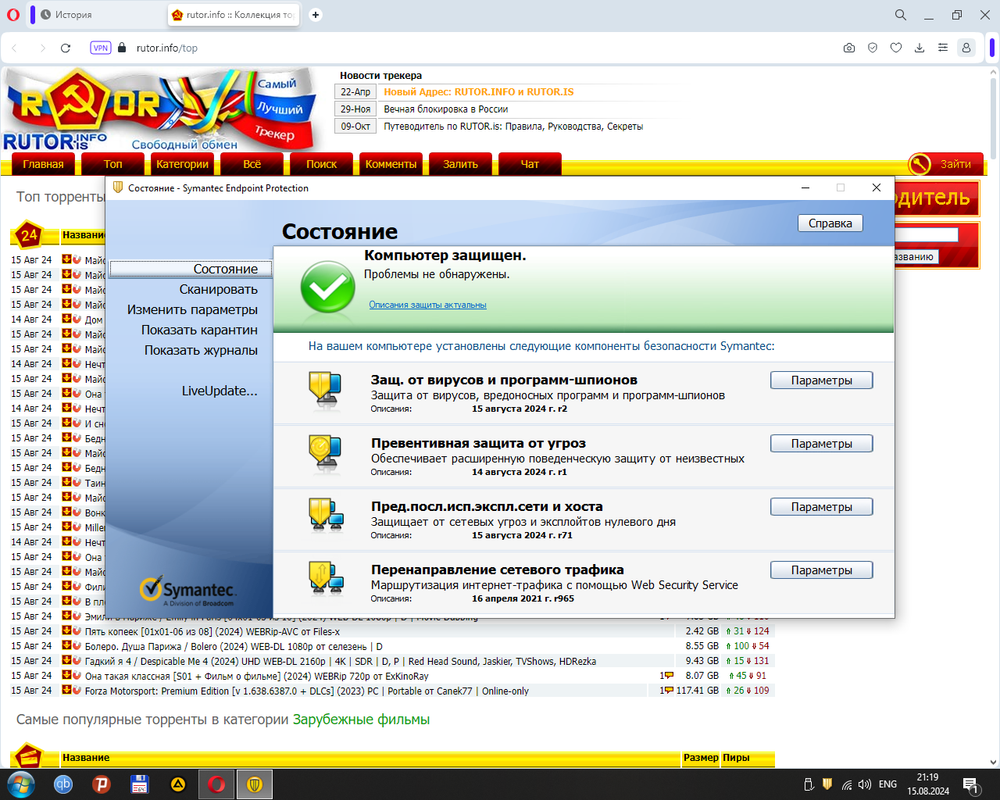
Task: Click tab search magnifier icon in Opera
Action: (901, 15)
